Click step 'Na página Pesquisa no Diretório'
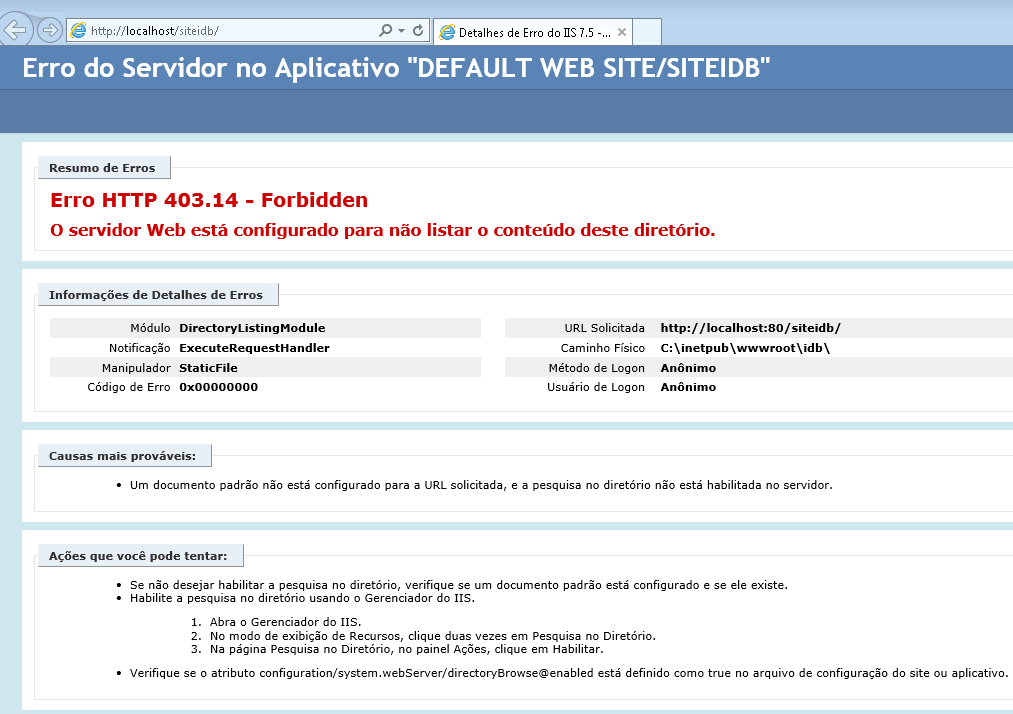The height and width of the screenshot is (714, 1013). pyautogui.click(x=406, y=649)
